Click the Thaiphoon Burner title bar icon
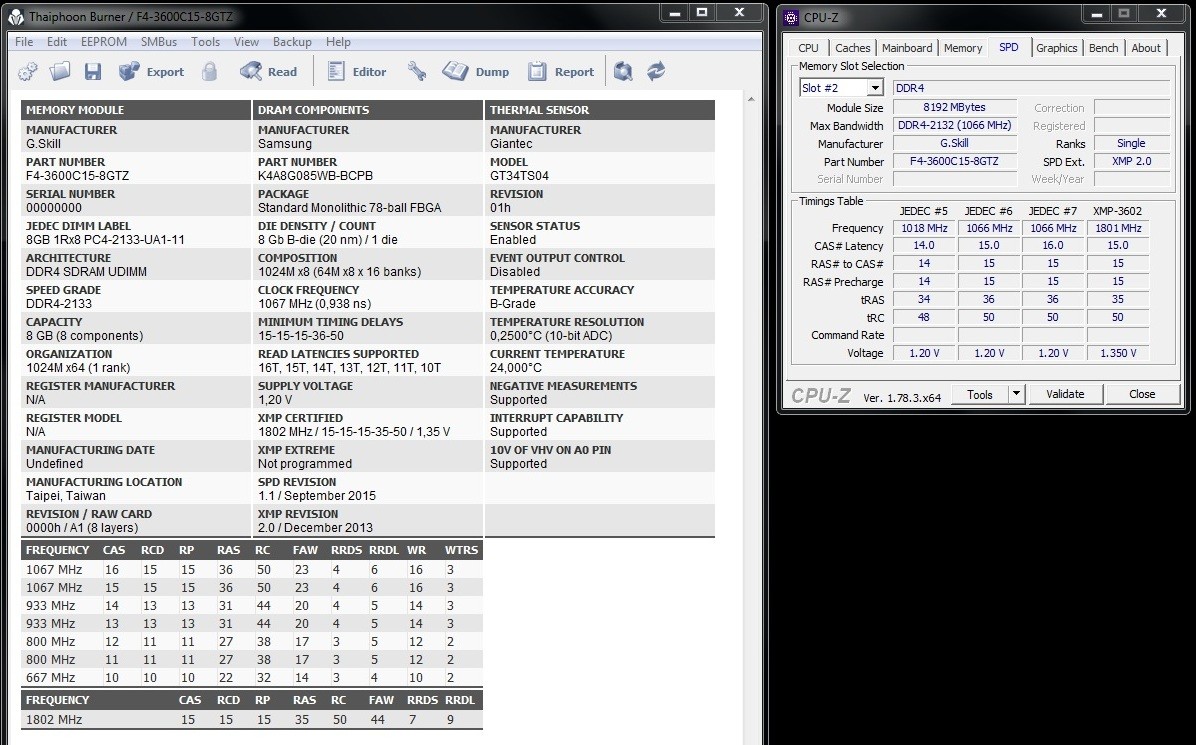Viewport: 1196px width, 745px height. [16, 16]
